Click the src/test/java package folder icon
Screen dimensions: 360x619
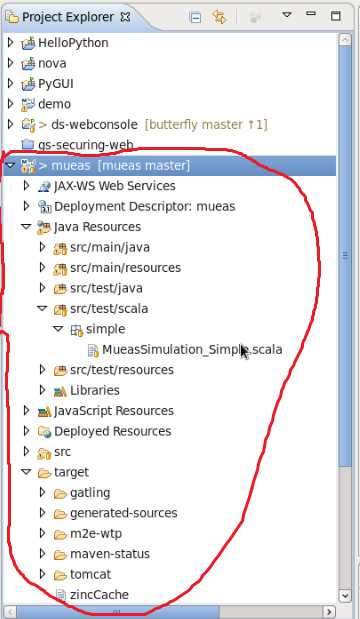click(60, 289)
